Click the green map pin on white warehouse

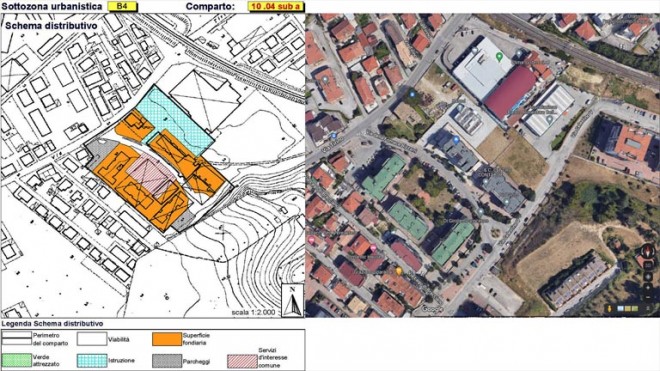tap(499, 57)
